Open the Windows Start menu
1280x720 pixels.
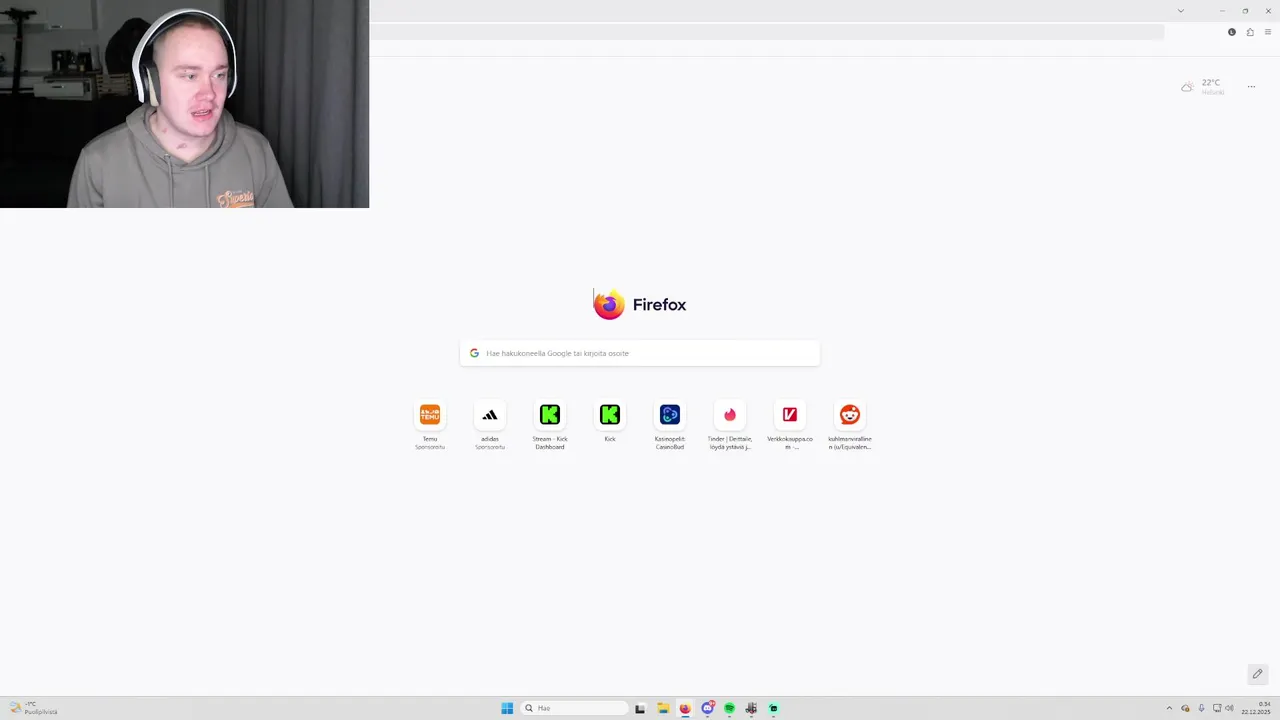tap(507, 708)
